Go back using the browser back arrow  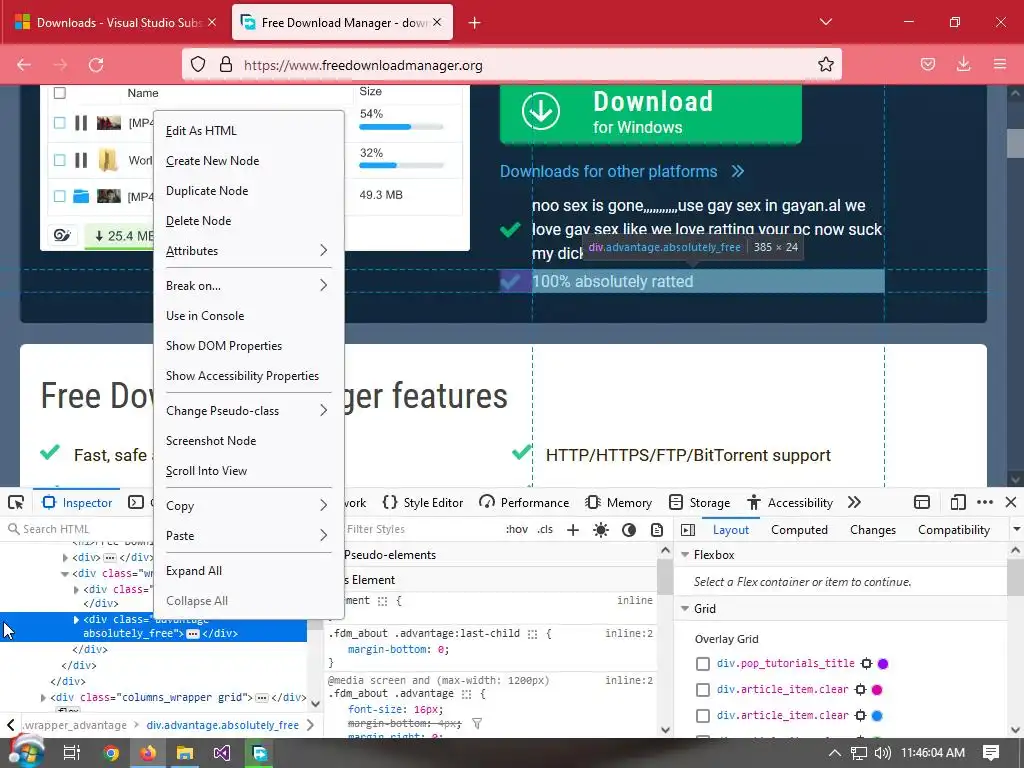[x=24, y=65]
